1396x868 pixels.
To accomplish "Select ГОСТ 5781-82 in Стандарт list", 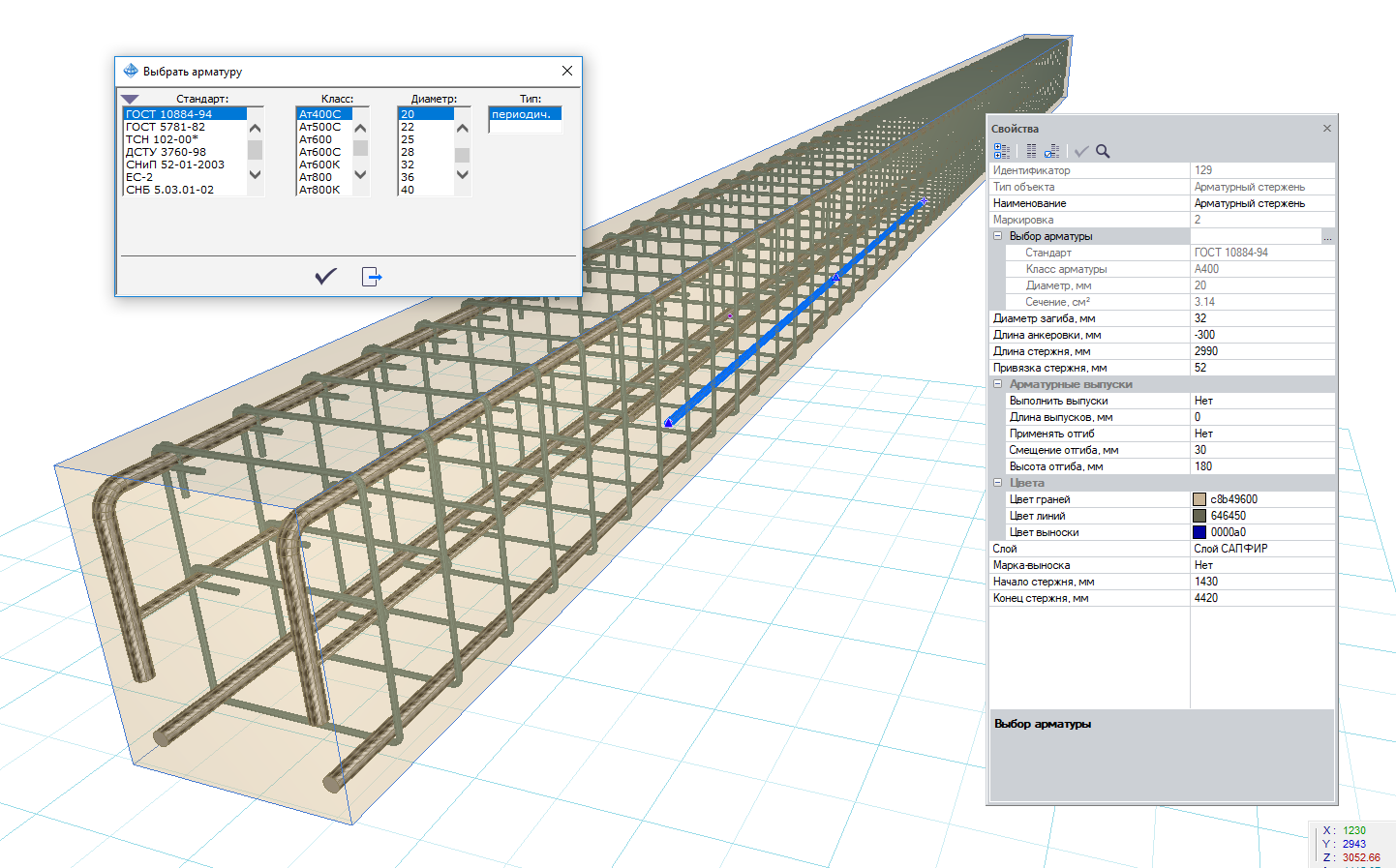I will click(x=166, y=127).
